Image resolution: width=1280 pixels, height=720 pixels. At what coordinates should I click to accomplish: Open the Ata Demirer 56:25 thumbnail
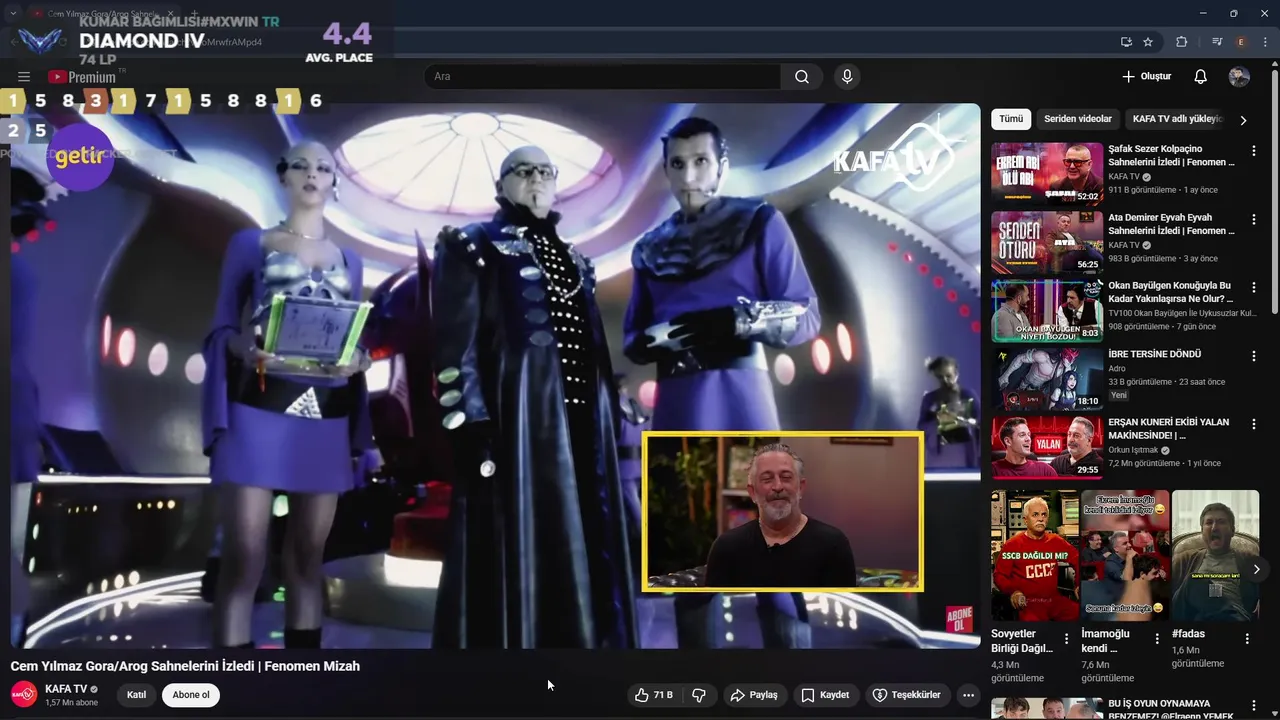point(1047,241)
